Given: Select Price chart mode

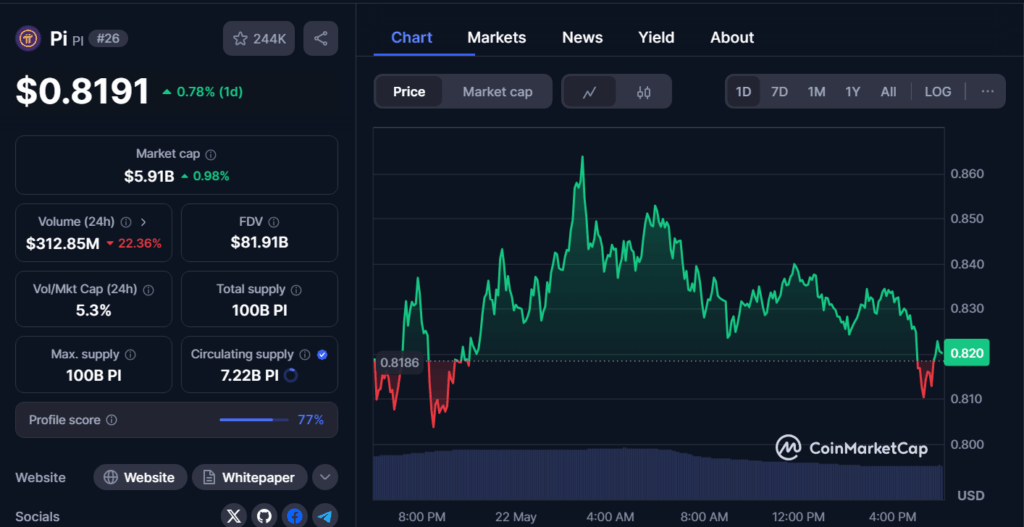Looking at the screenshot, I should pyautogui.click(x=409, y=92).
